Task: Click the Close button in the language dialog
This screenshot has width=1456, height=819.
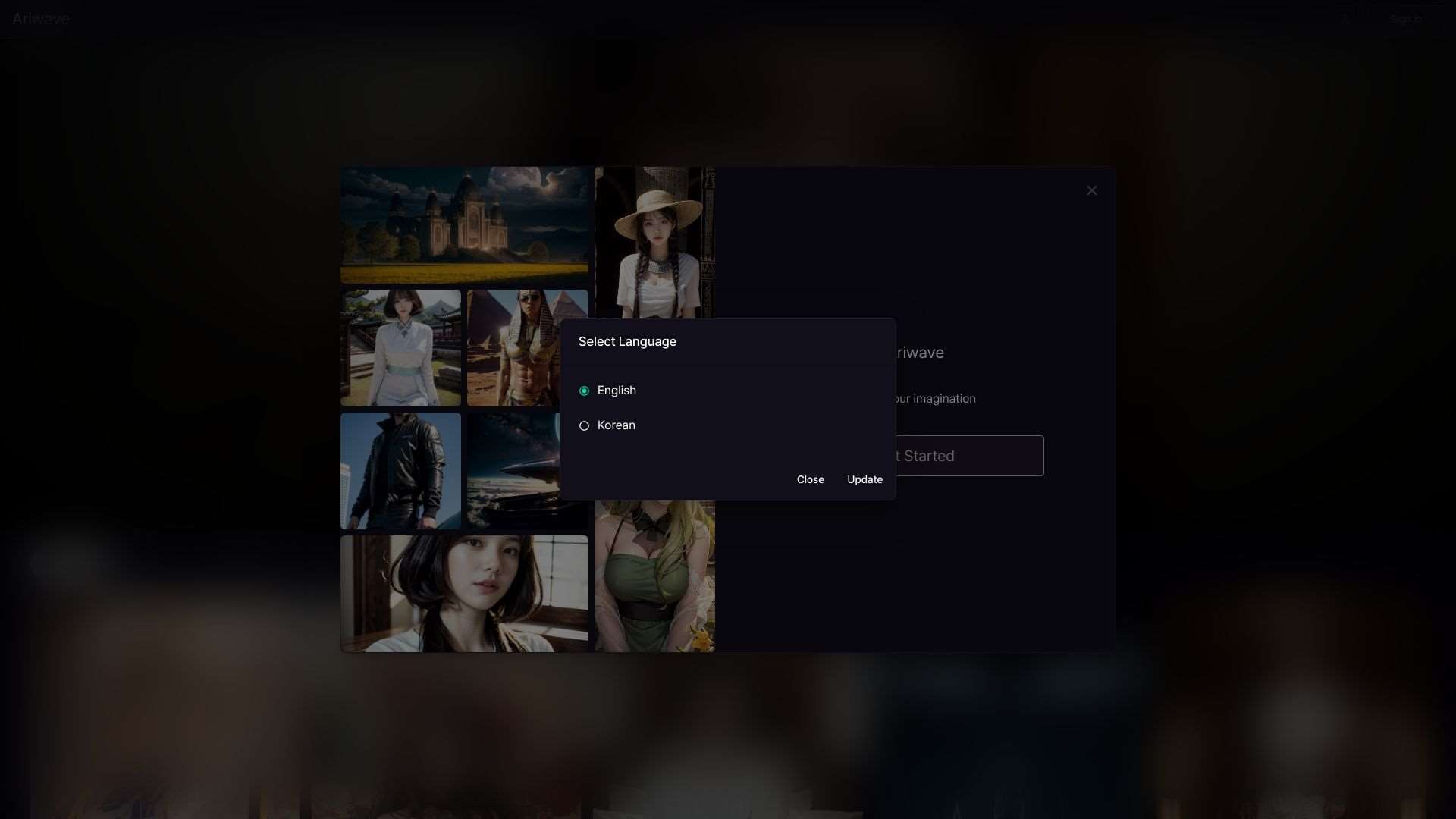Action: point(810,480)
